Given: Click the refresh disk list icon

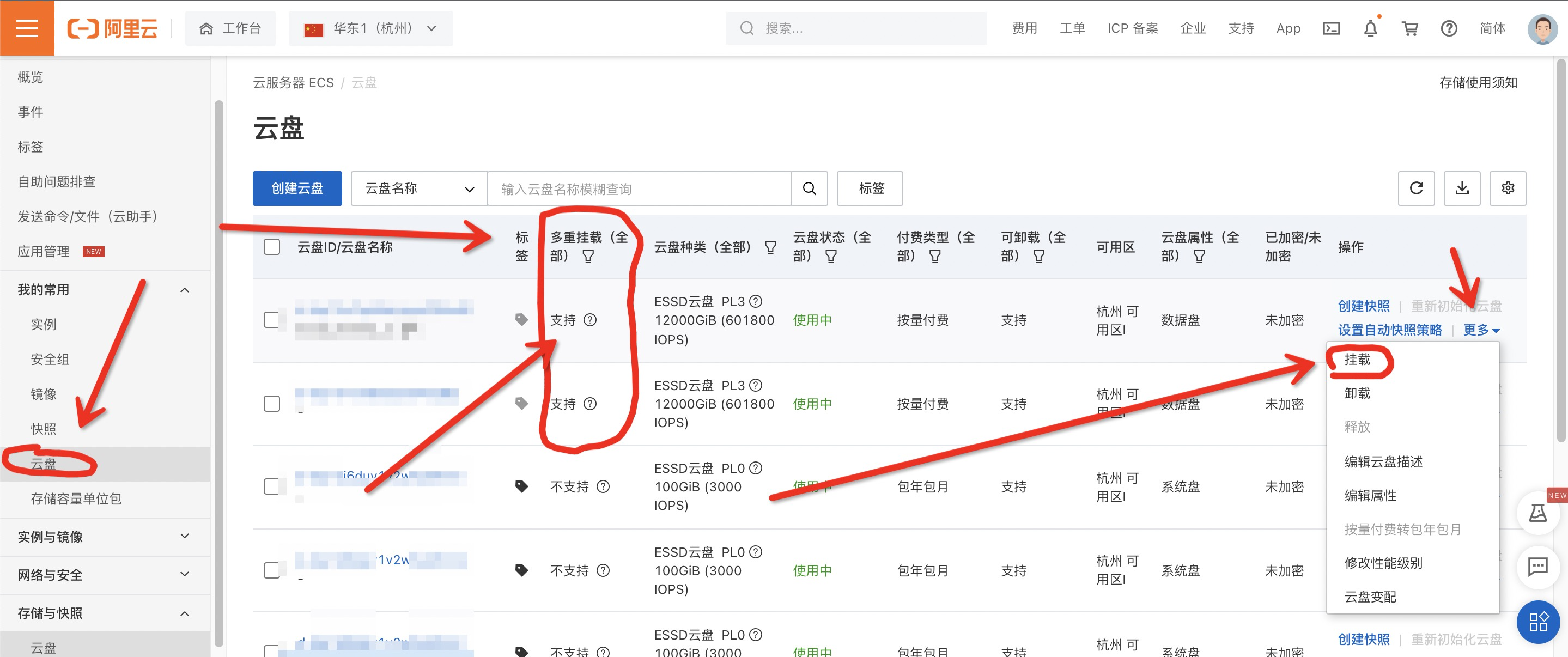Looking at the screenshot, I should (x=1416, y=188).
